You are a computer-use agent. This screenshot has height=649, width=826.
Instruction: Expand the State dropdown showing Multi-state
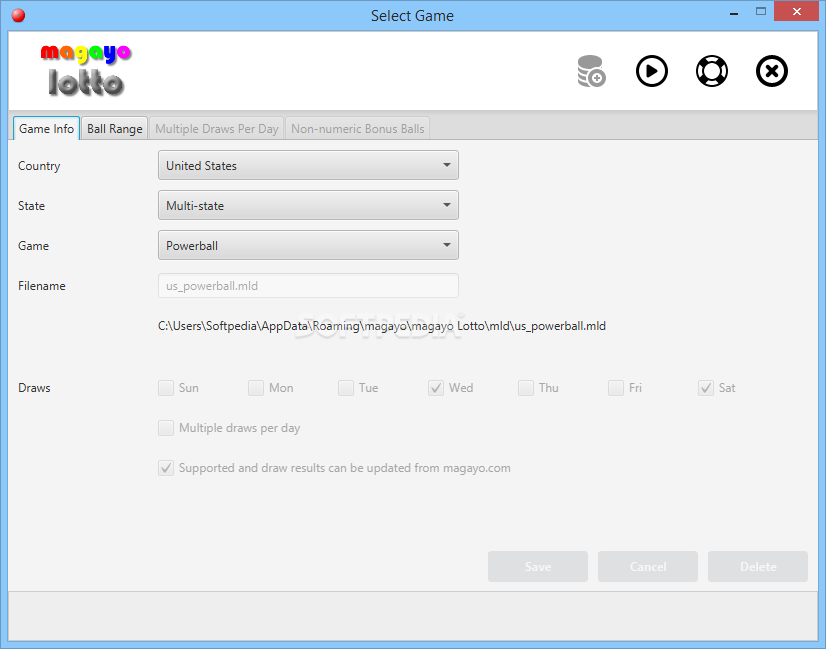308,205
